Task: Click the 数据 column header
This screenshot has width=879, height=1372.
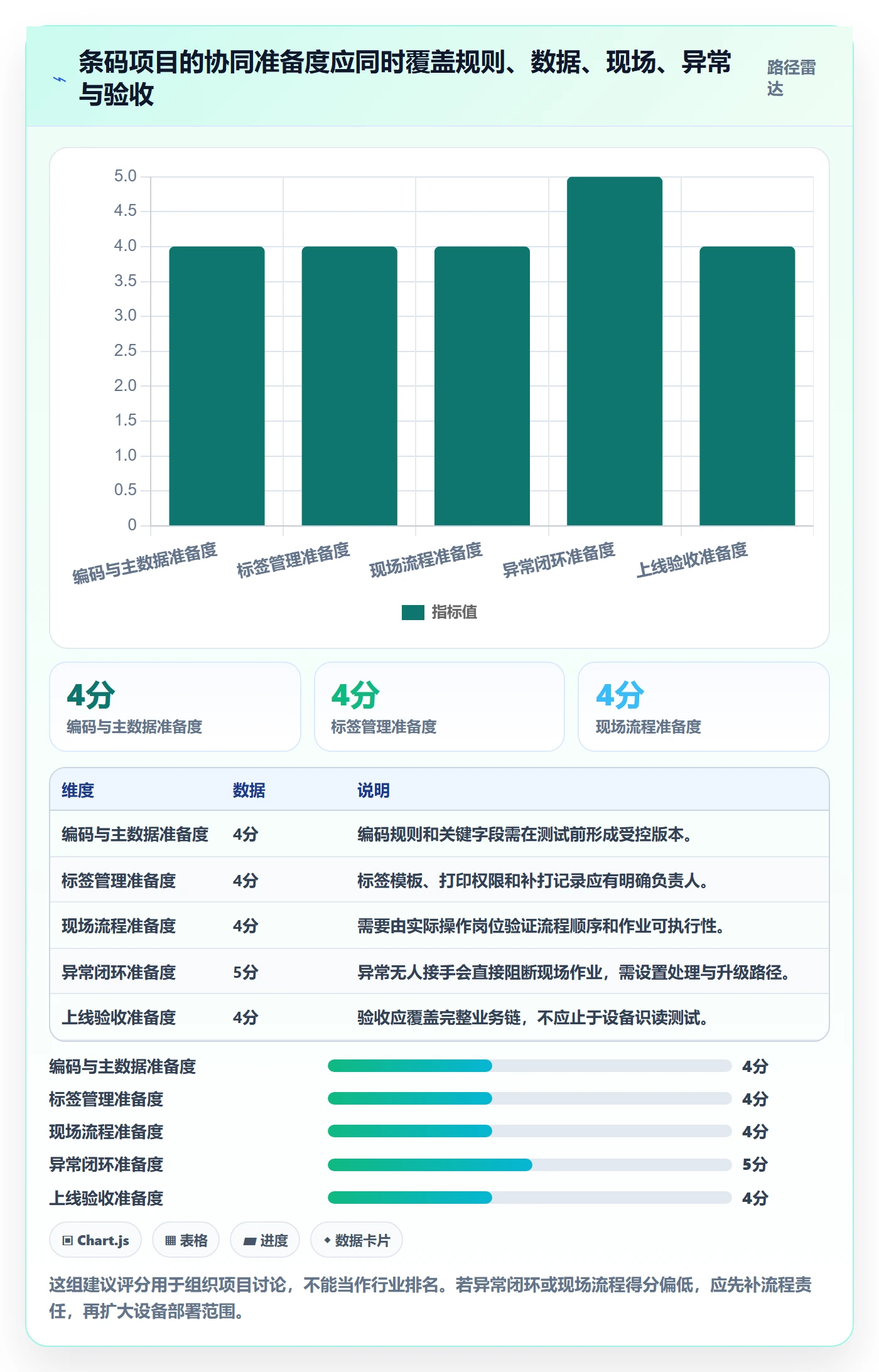Action: (249, 790)
